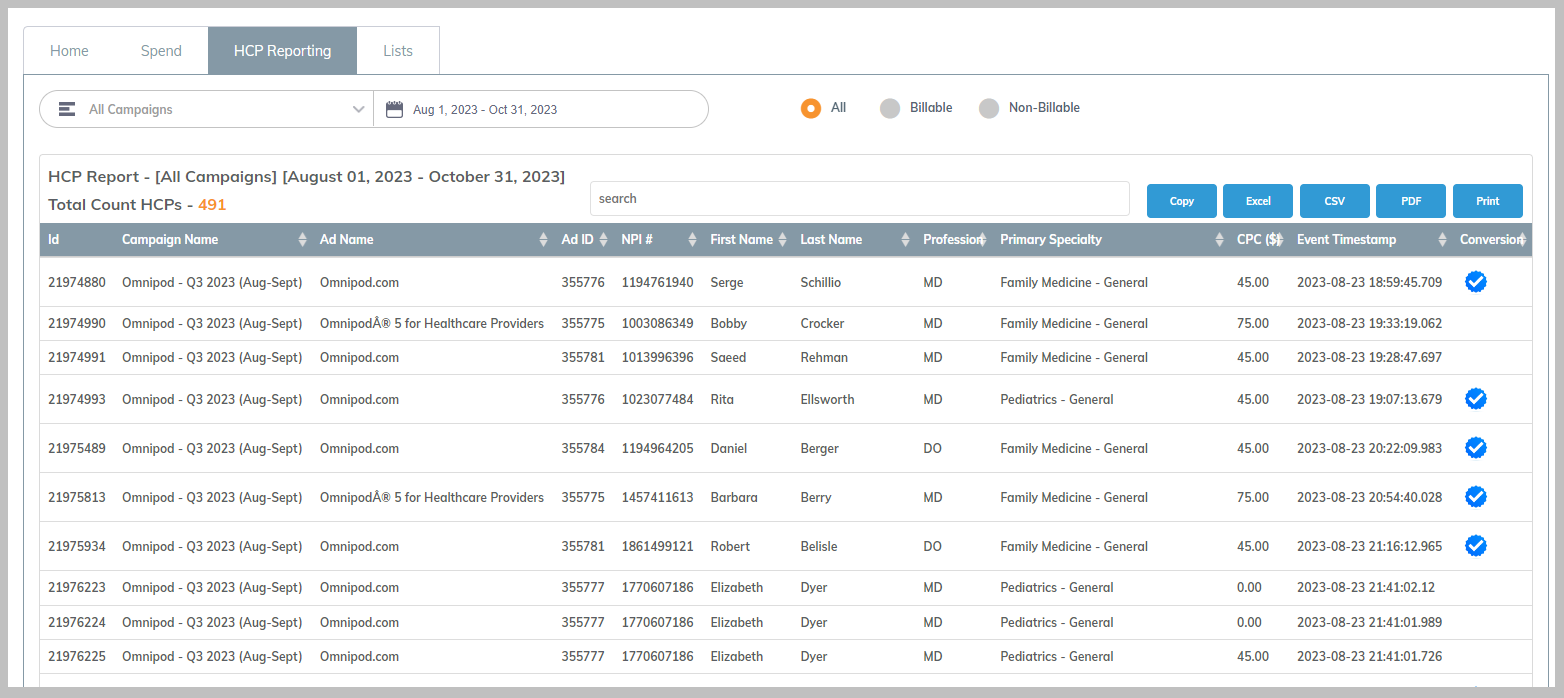
Task: Click Ad ID 355784 cell
Action: tap(583, 448)
